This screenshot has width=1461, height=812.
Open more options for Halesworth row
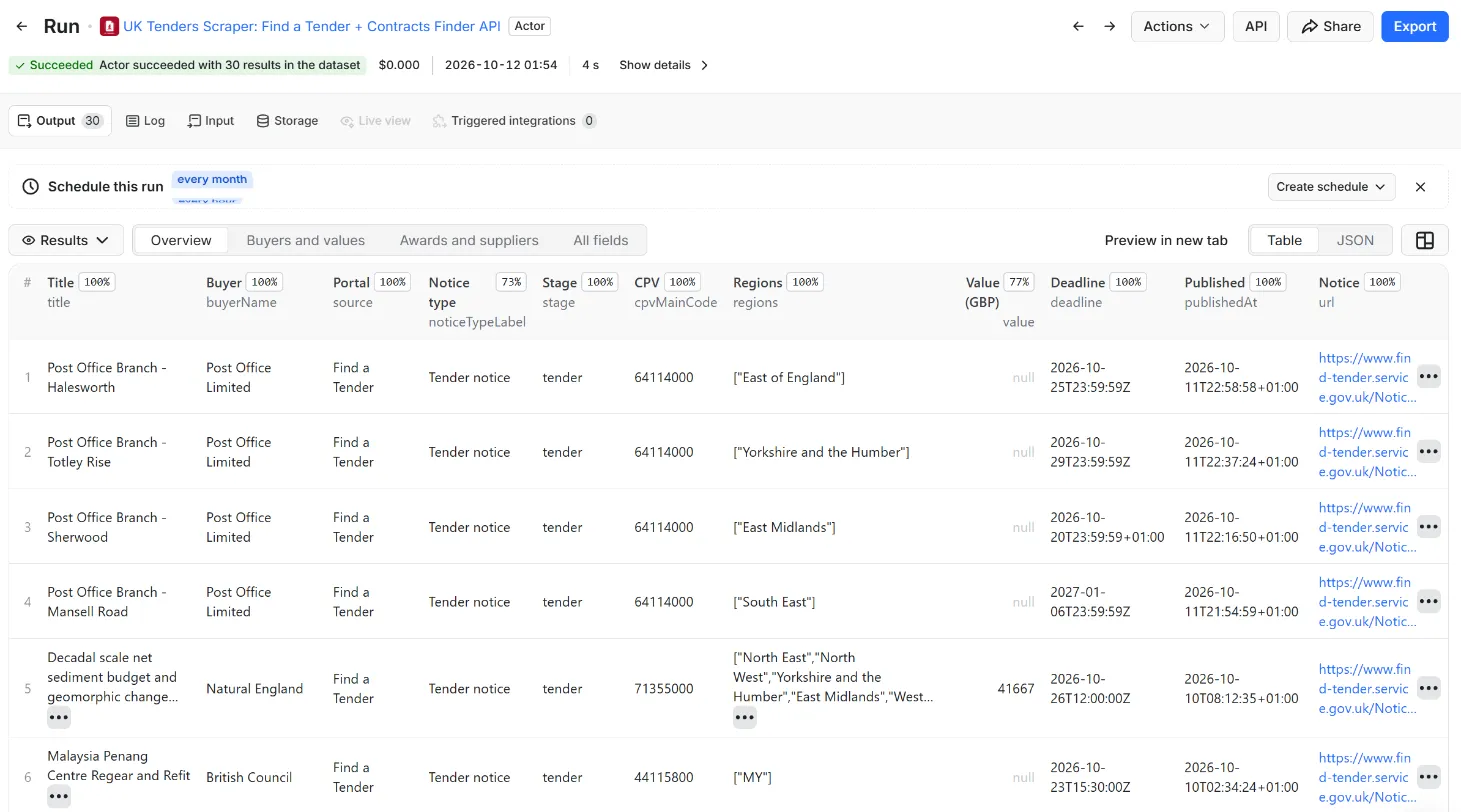pyautogui.click(x=1429, y=377)
